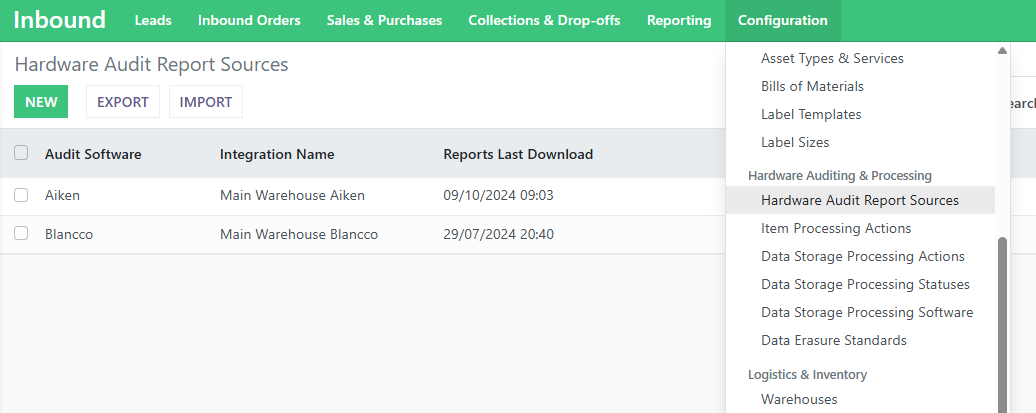1036x413 pixels.
Task: Sort by Audit Software column header
Action: (x=93, y=154)
